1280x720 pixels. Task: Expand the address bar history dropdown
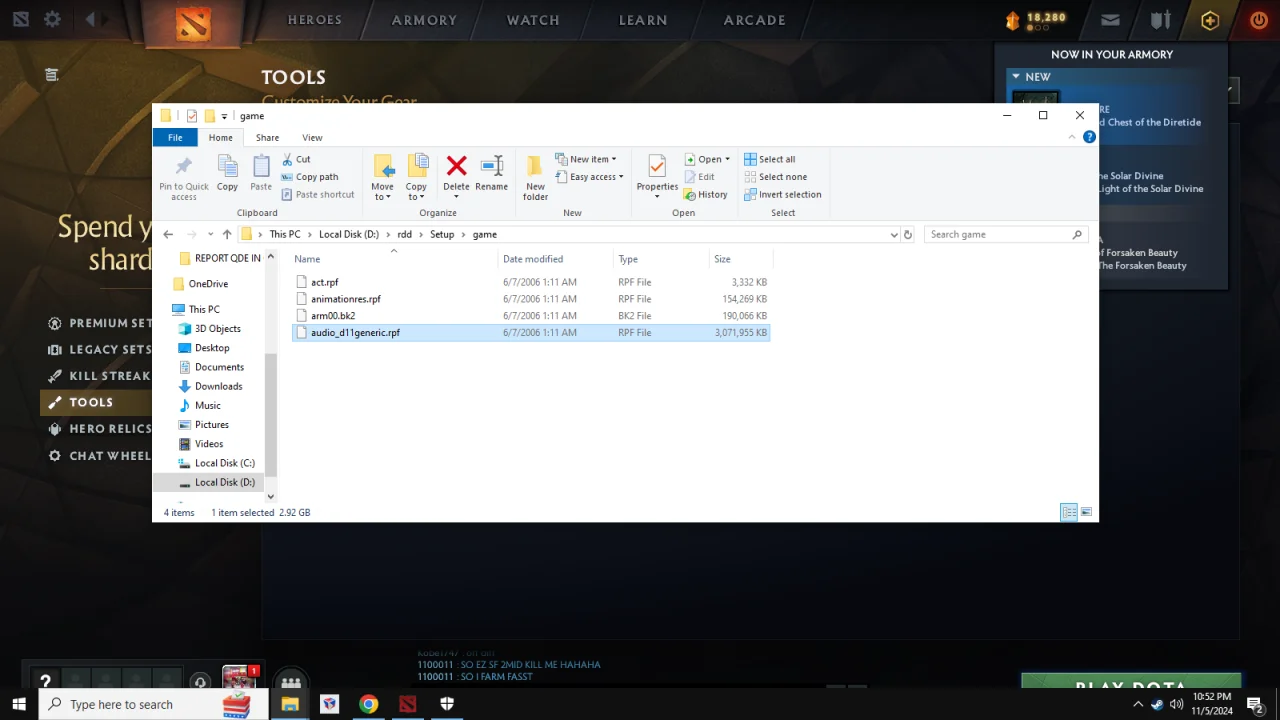[893, 234]
